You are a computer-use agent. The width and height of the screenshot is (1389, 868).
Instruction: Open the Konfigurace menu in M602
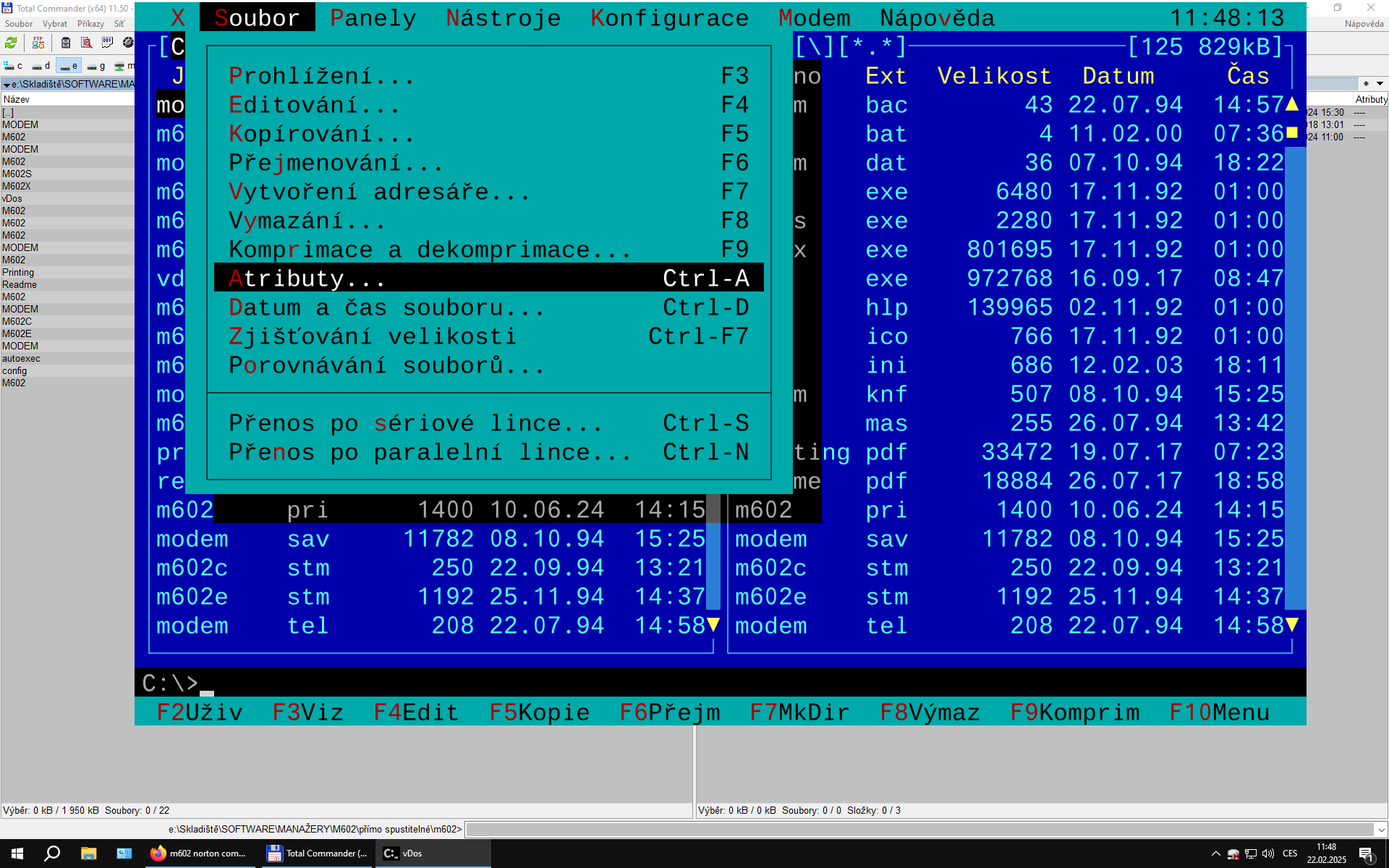tap(669, 17)
